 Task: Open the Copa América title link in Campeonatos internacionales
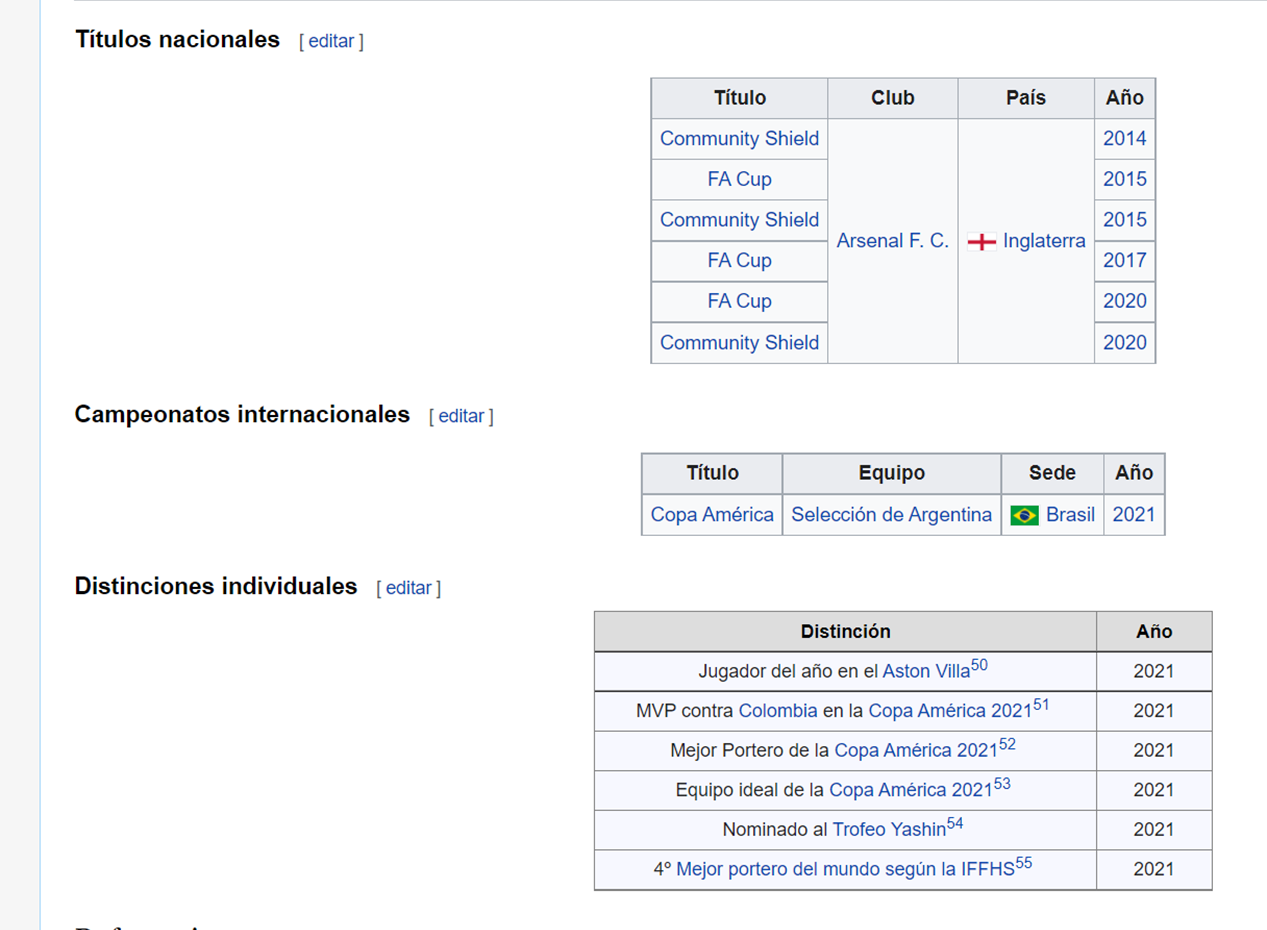(712, 515)
